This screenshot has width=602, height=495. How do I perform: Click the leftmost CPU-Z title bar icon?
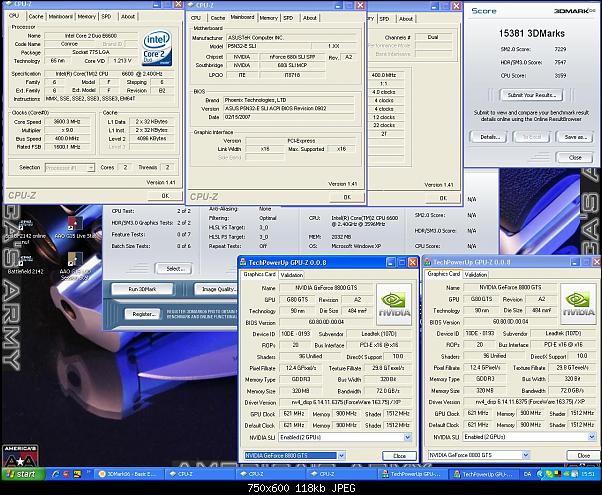click(x=9, y=4)
